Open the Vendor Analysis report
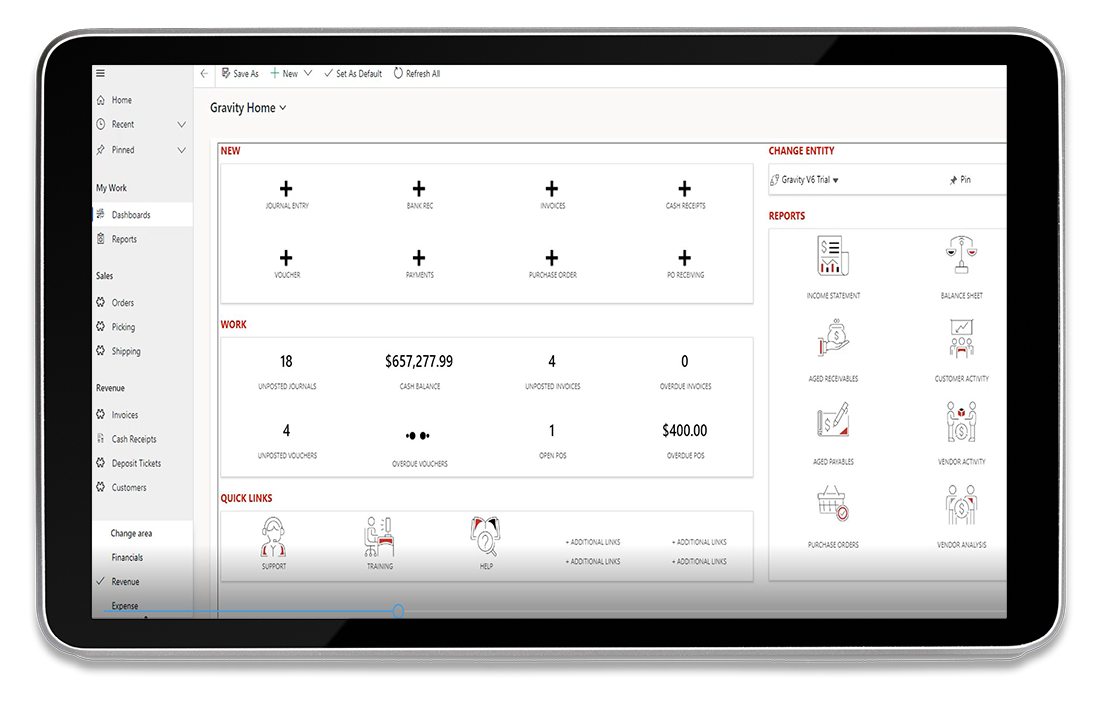Image resolution: width=1100 pixels, height=720 pixels. tap(961, 516)
